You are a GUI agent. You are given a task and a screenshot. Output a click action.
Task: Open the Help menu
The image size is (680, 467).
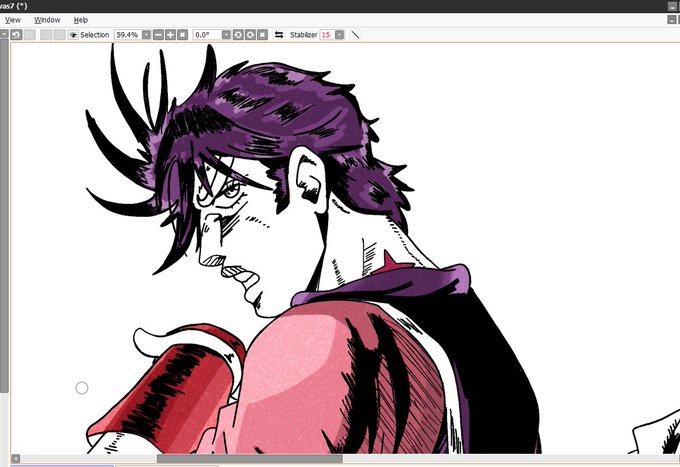point(81,20)
